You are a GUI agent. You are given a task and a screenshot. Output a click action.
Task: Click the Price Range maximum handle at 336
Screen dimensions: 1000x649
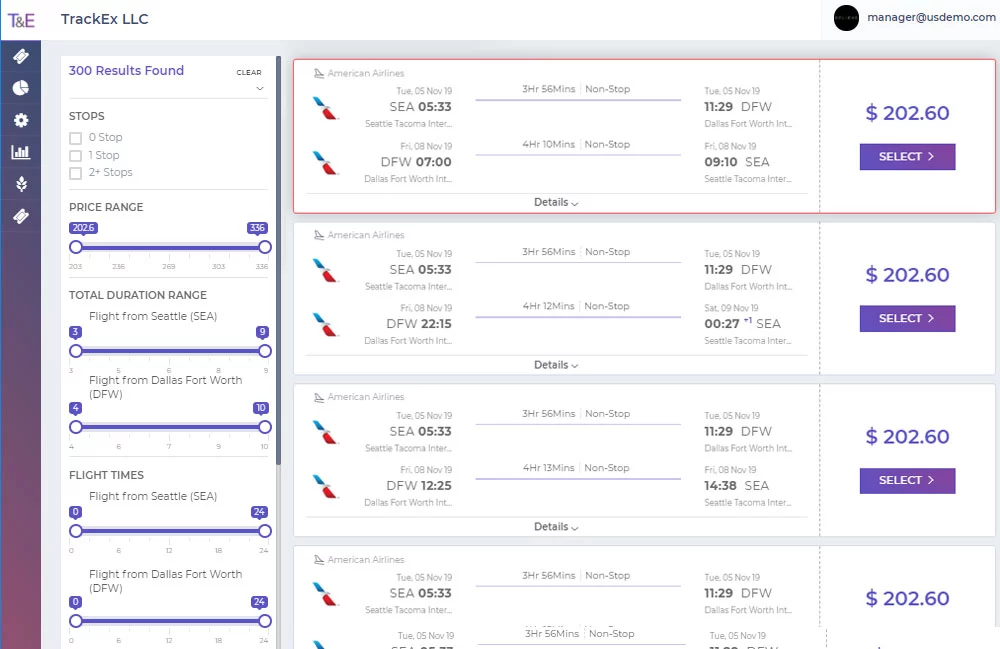265,247
